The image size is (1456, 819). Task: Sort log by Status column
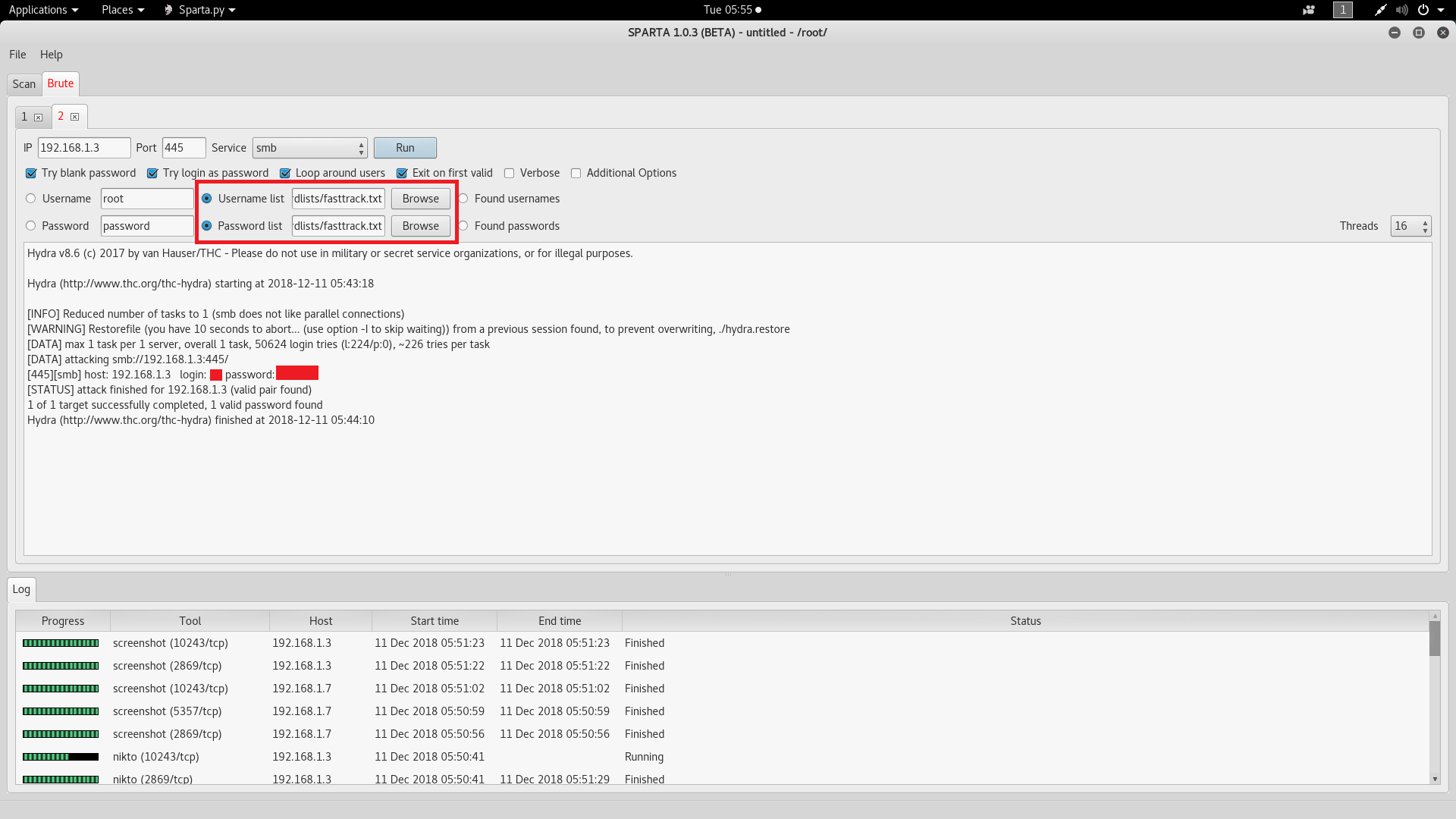pyautogui.click(x=1025, y=621)
